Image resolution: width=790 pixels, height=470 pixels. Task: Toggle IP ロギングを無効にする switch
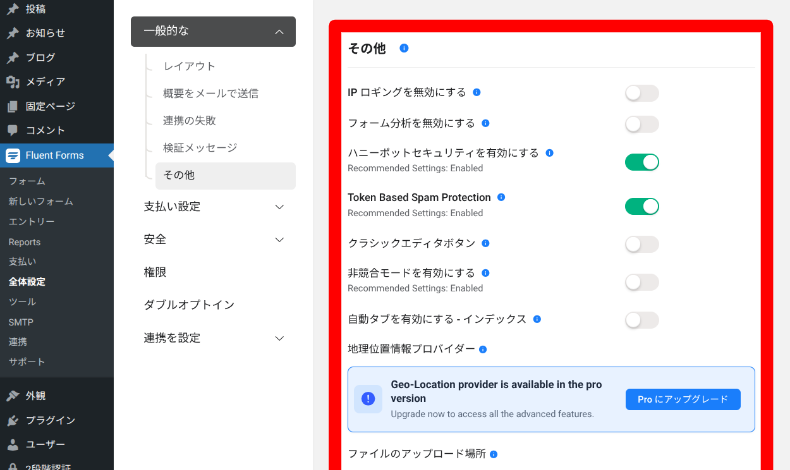[x=642, y=93]
